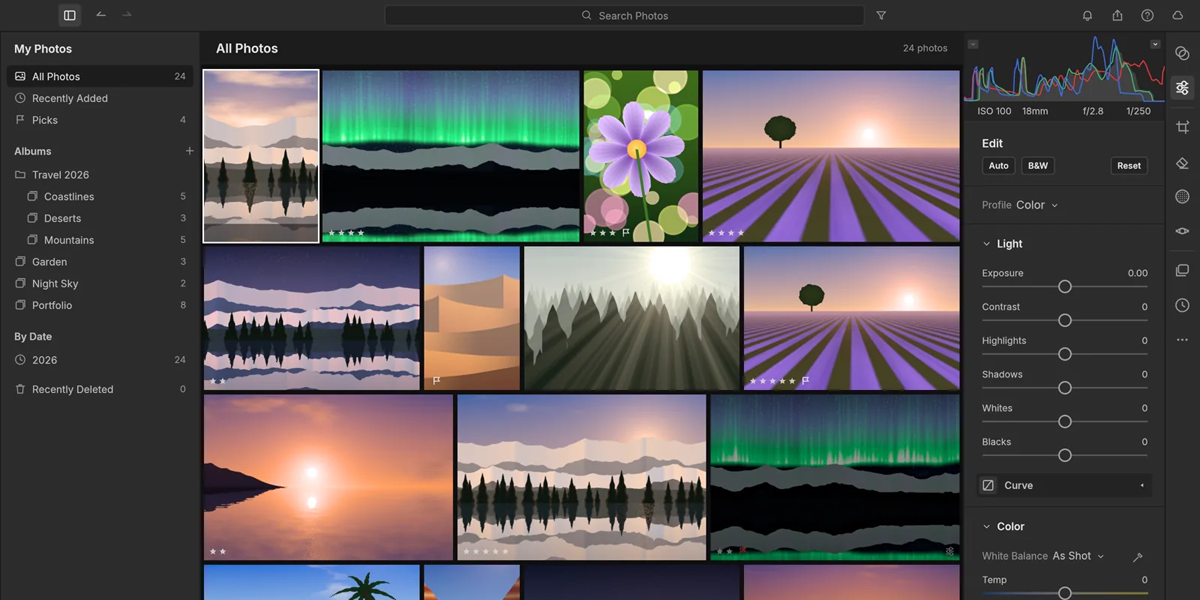Click the Reset button

[x=1129, y=166]
